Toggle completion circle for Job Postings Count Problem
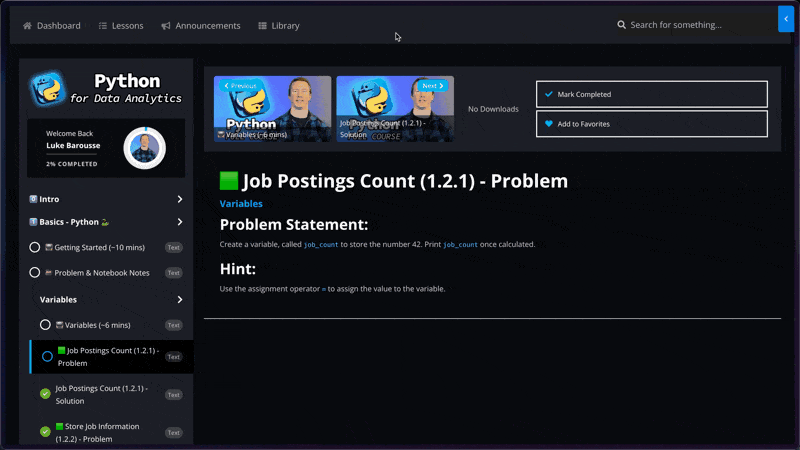The width and height of the screenshot is (800, 450). (47, 357)
